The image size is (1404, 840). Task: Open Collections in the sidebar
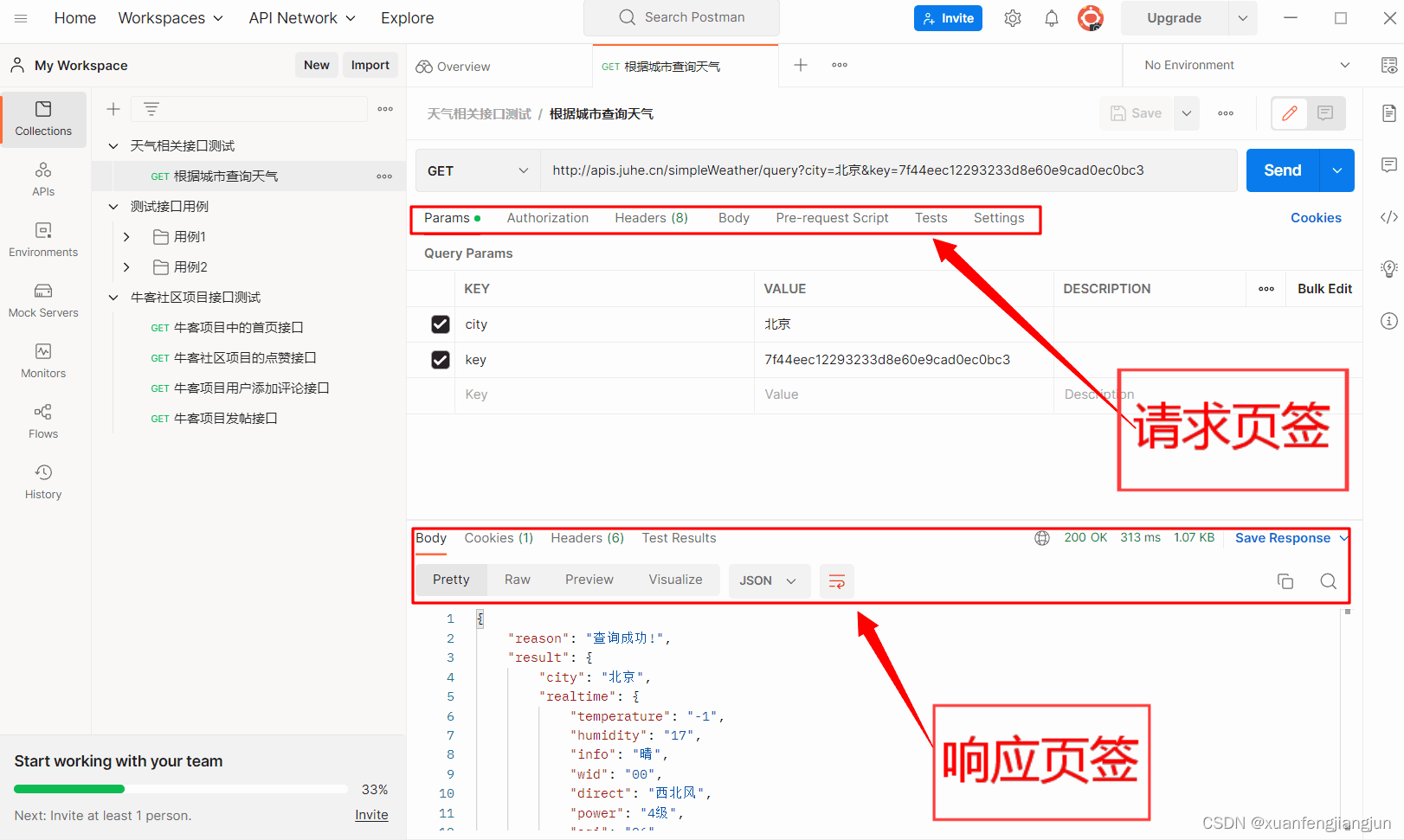click(x=43, y=119)
